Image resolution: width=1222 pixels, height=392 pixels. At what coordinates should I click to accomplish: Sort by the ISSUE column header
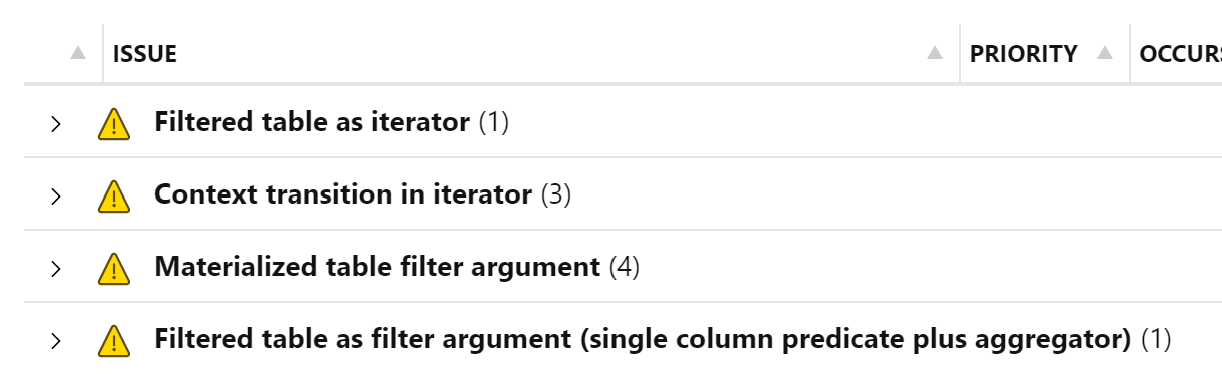click(145, 54)
